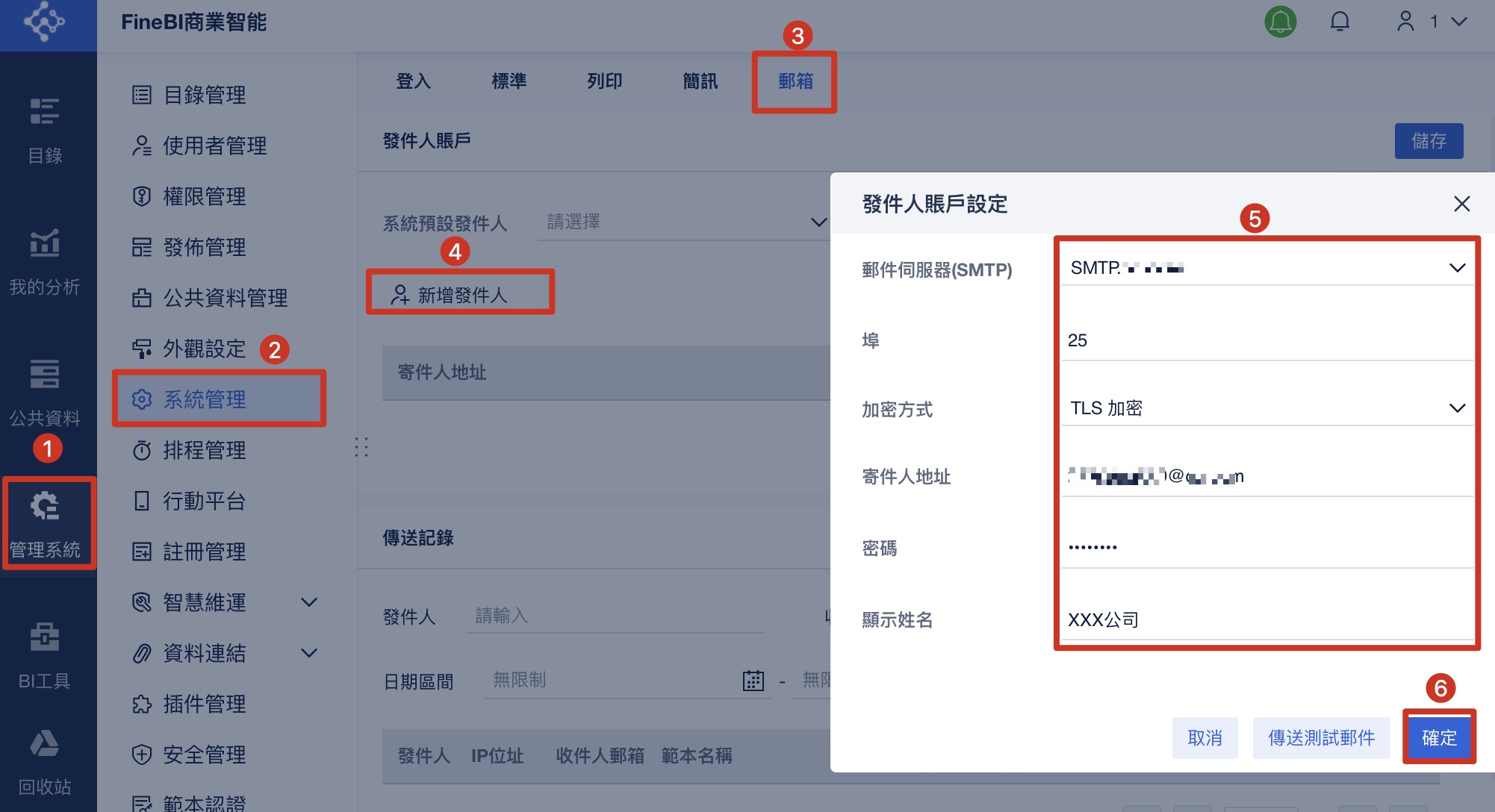Switch to the 簡訊 tab
This screenshot has height=812, width=1495.
tap(700, 81)
